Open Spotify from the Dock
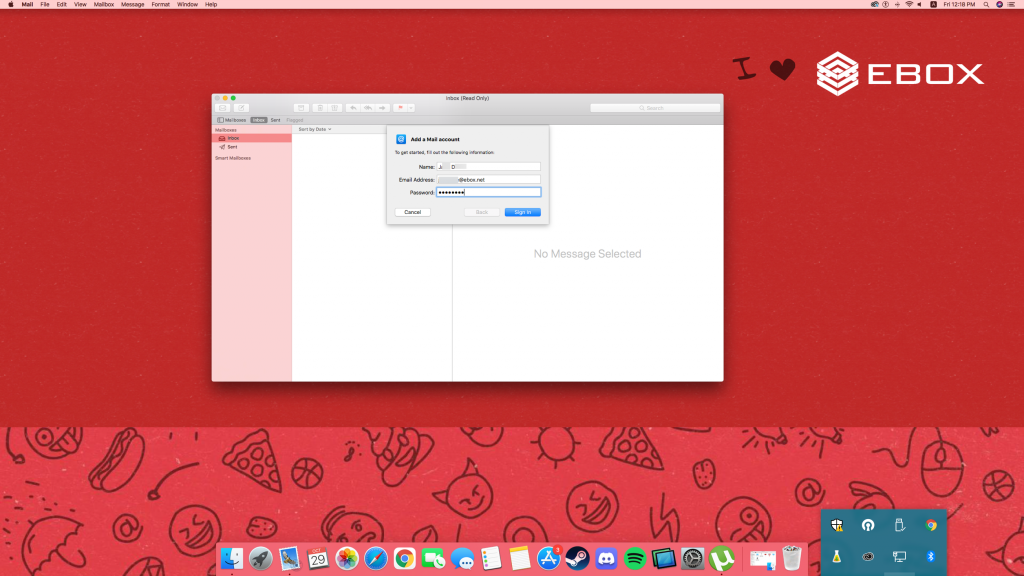 [635, 559]
